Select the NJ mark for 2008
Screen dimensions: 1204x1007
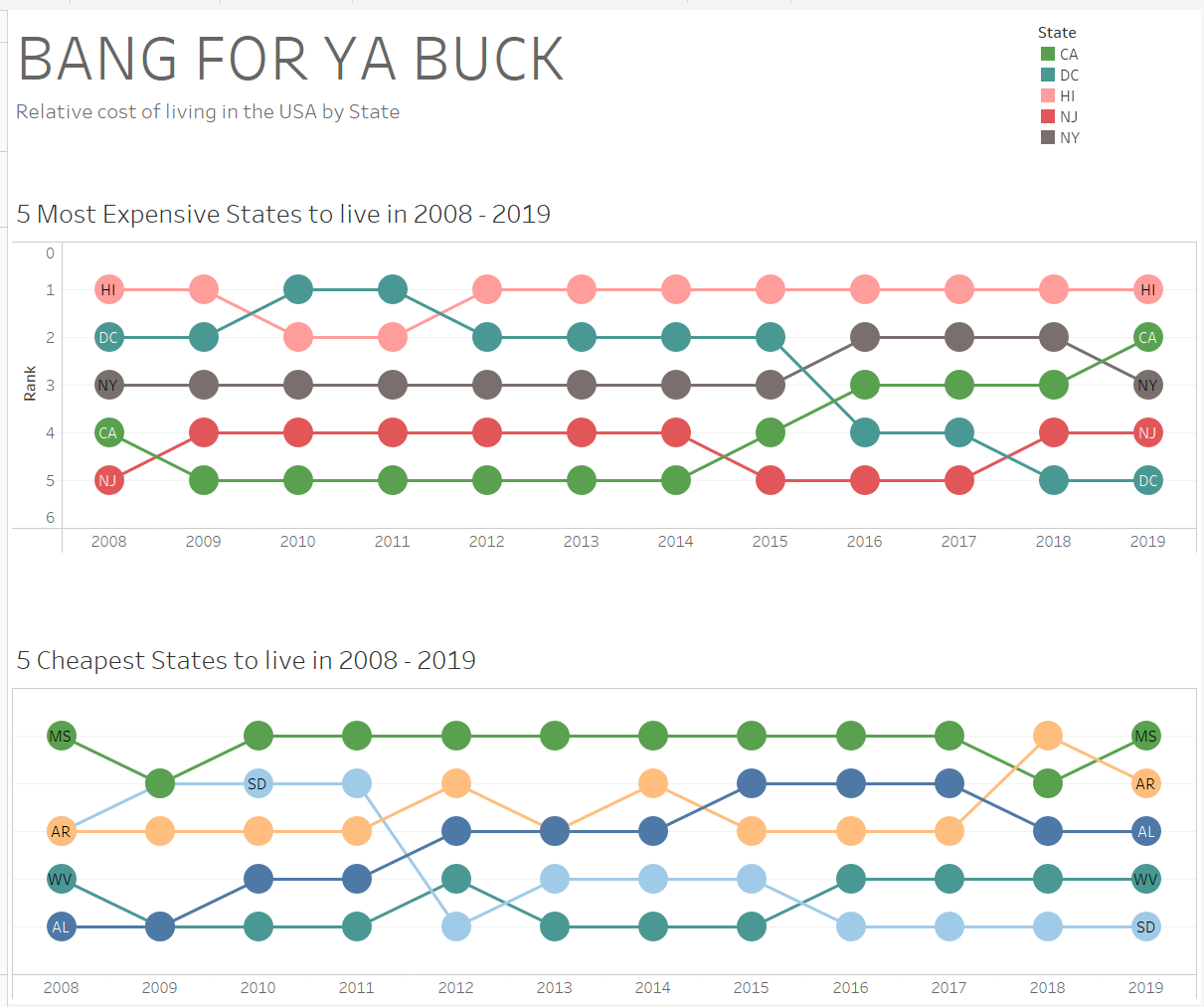click(x=108, y=481)
